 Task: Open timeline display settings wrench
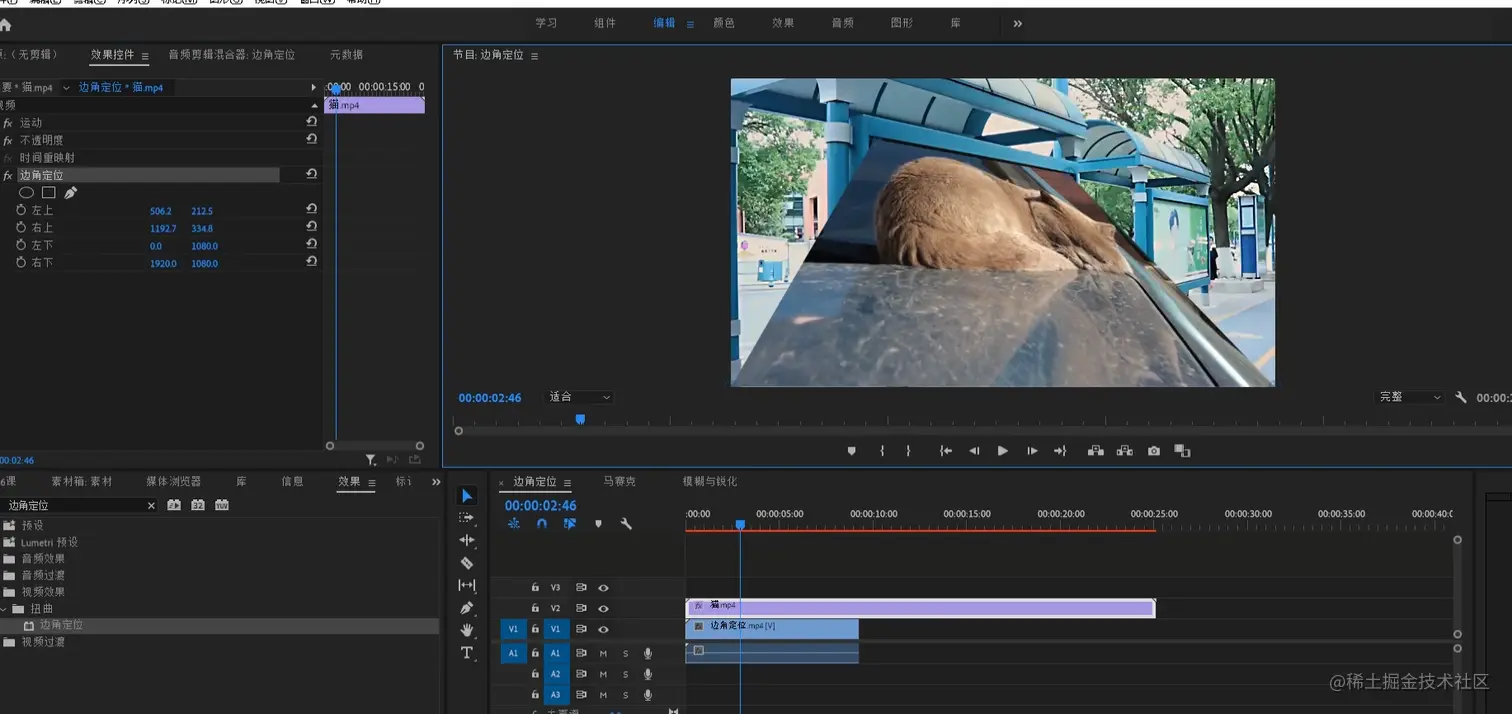[x=626, y=523]
